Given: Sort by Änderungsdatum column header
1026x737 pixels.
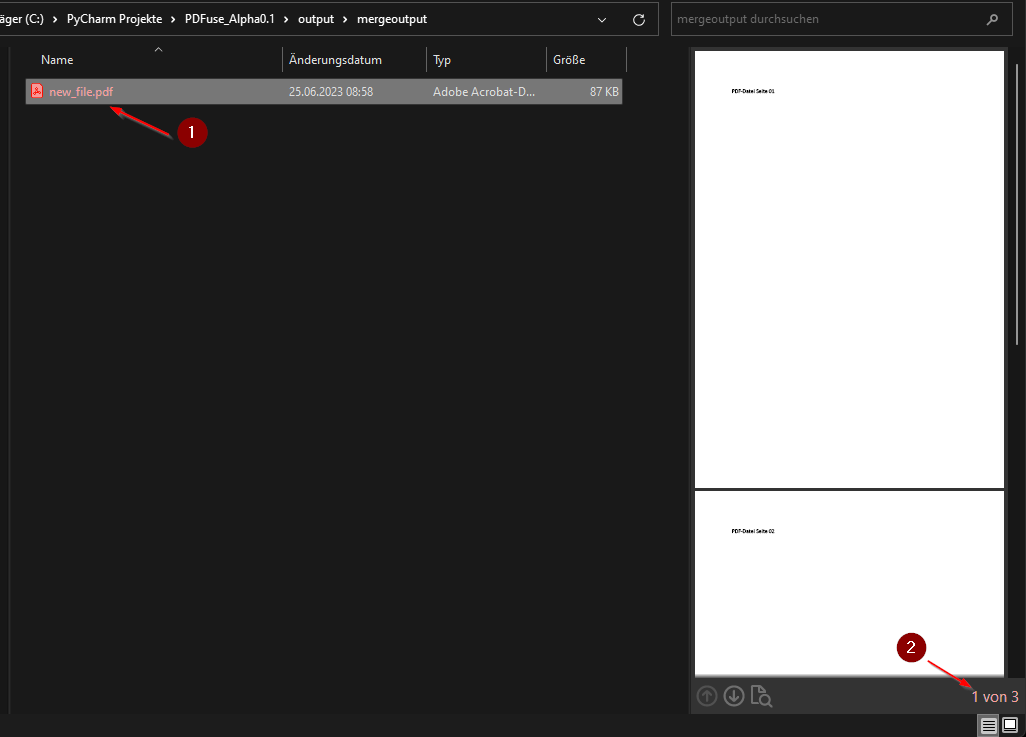Looking at the screenshot, I should click(335, 60).
